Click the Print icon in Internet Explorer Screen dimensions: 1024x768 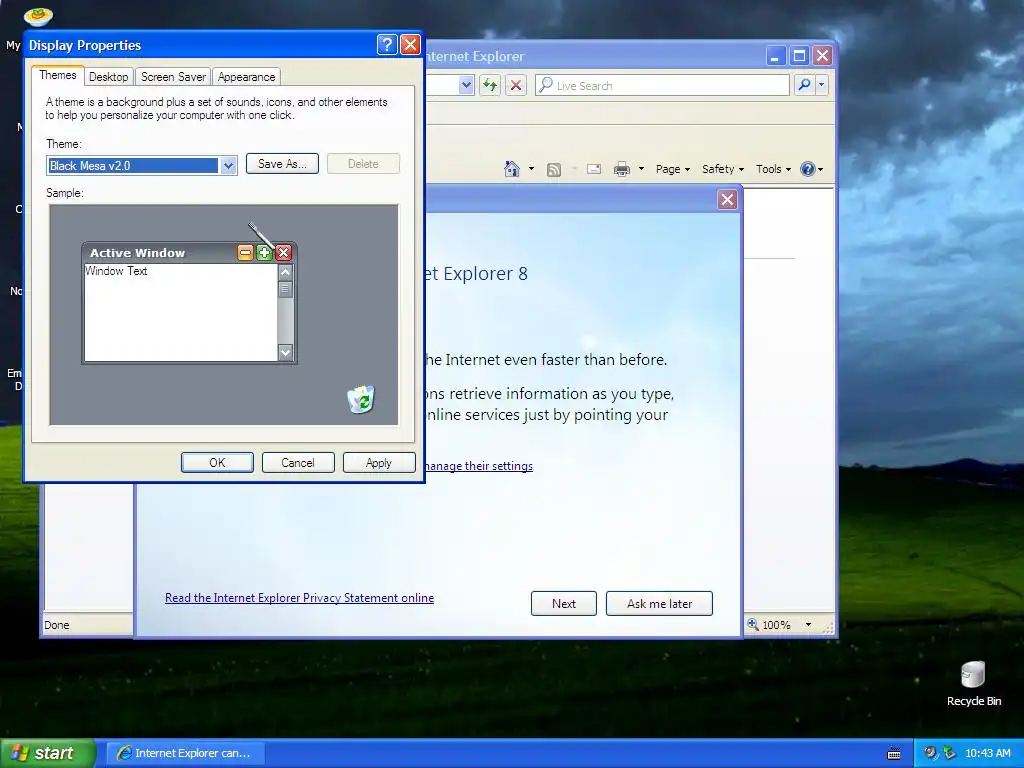[622, 169]
